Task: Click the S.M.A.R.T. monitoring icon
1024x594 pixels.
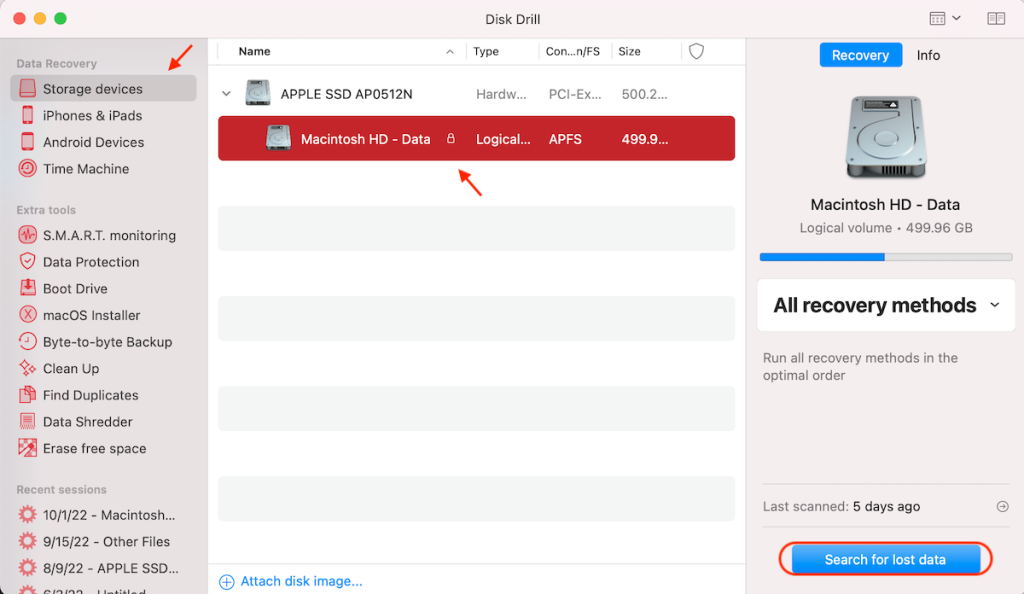Action: tap(27, 235)
